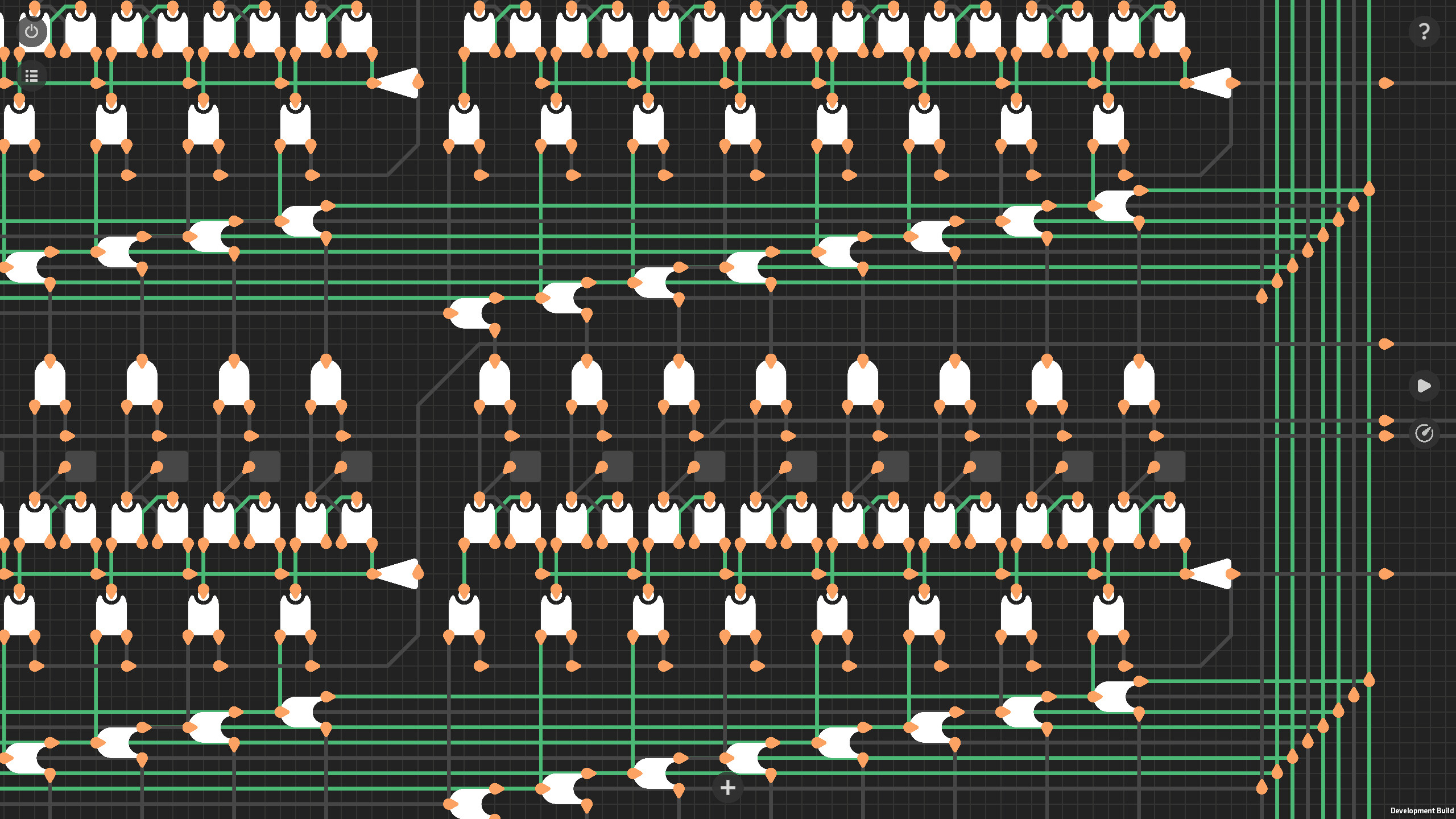Start the simulation with the play button

(x=1424, y=386)
